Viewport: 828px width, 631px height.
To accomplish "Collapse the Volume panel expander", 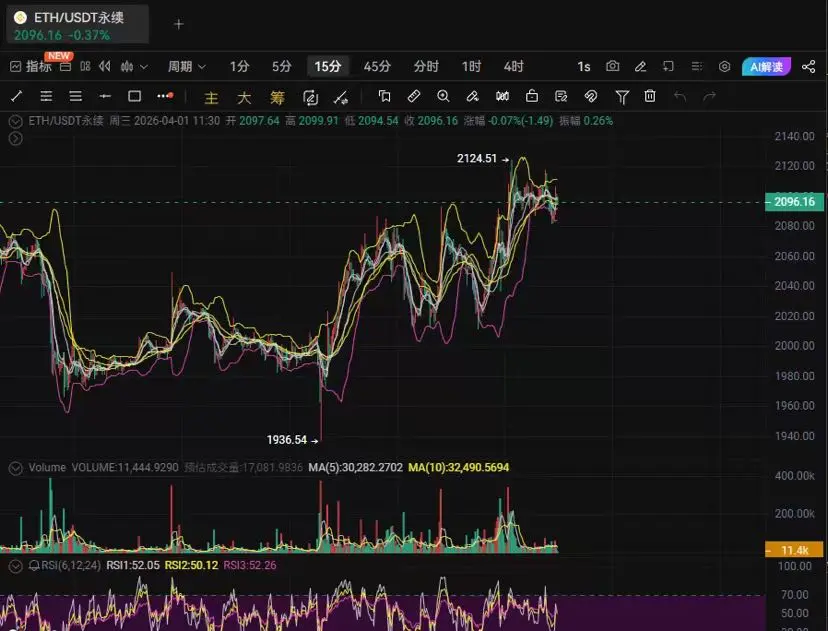I will coord(15,468).
